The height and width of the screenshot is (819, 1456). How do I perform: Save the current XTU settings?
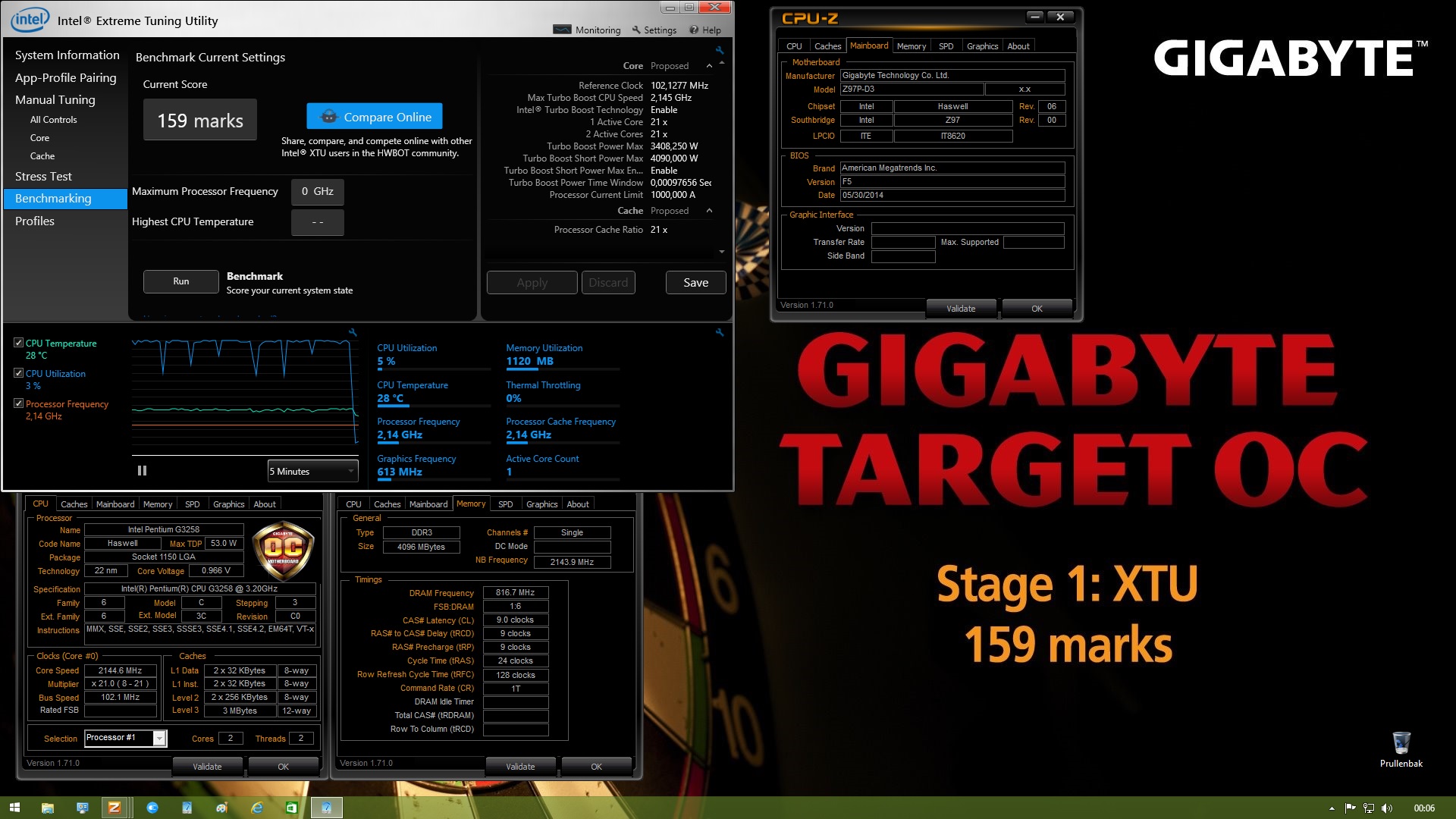click(695, 282)
